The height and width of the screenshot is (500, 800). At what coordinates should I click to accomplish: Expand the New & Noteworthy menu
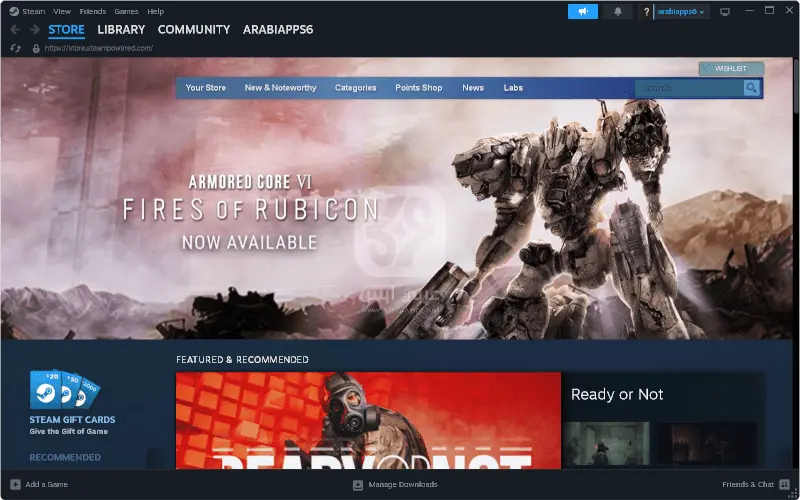tap(280, 88)
